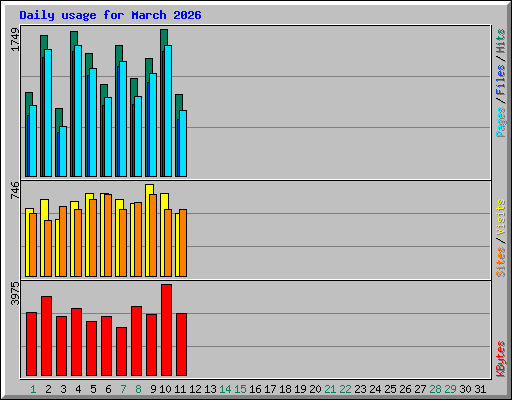Click the cyan pages bar for day 3

tap(63, 151)
